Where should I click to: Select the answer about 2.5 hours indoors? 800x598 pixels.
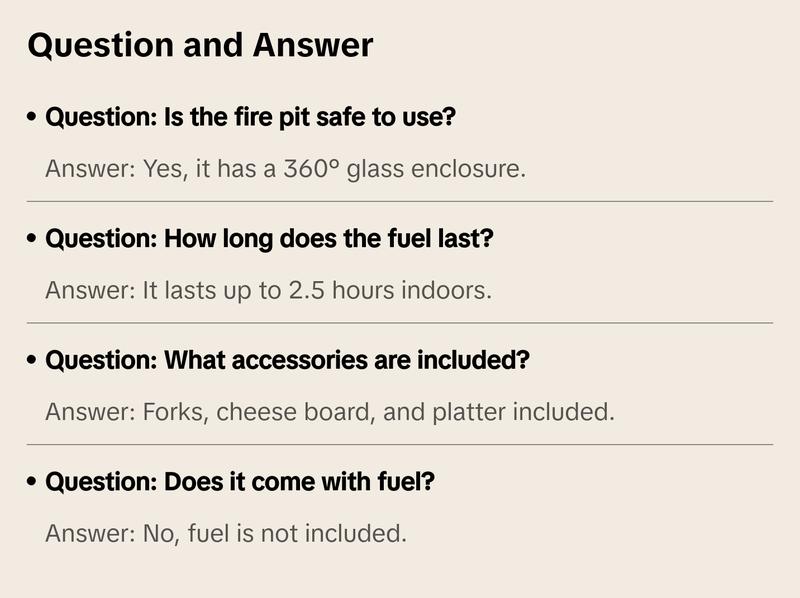pos(269,290)
